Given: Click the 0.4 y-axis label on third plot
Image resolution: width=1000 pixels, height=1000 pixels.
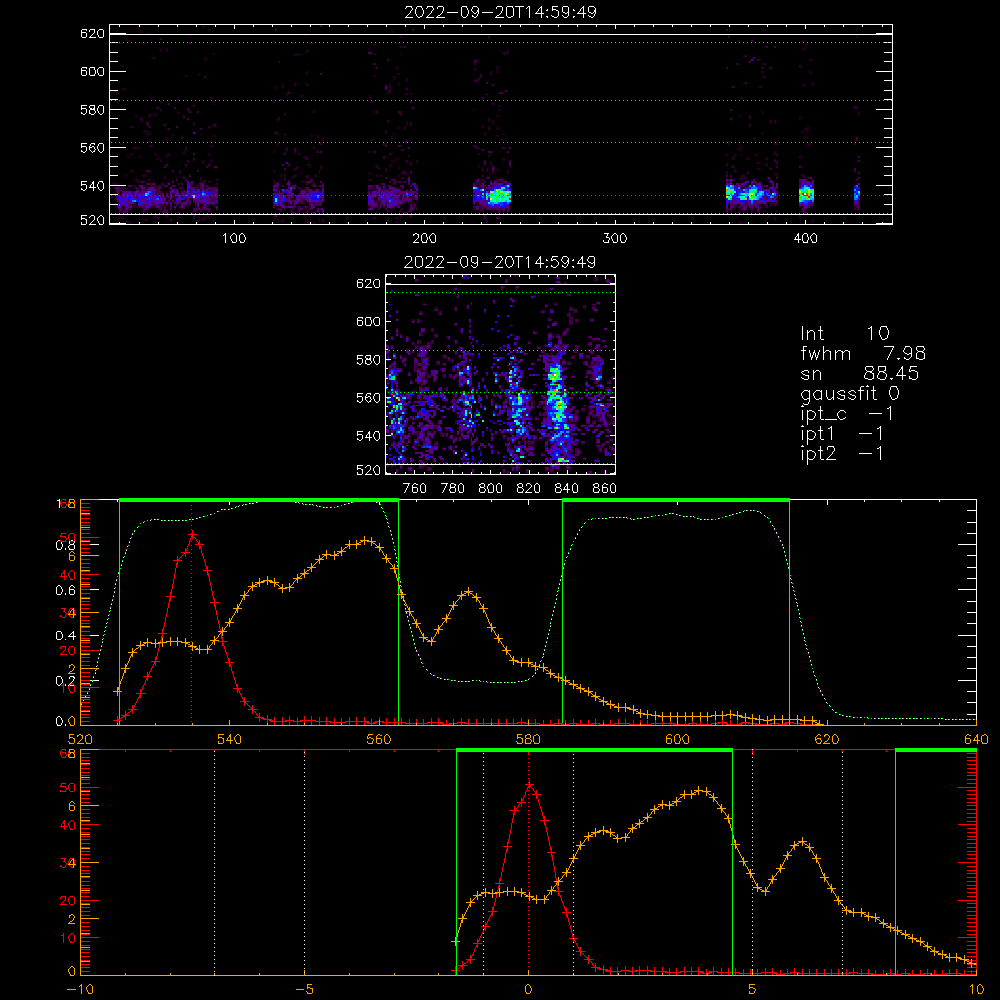Looking at the screenshot, I should pos(66,636).
